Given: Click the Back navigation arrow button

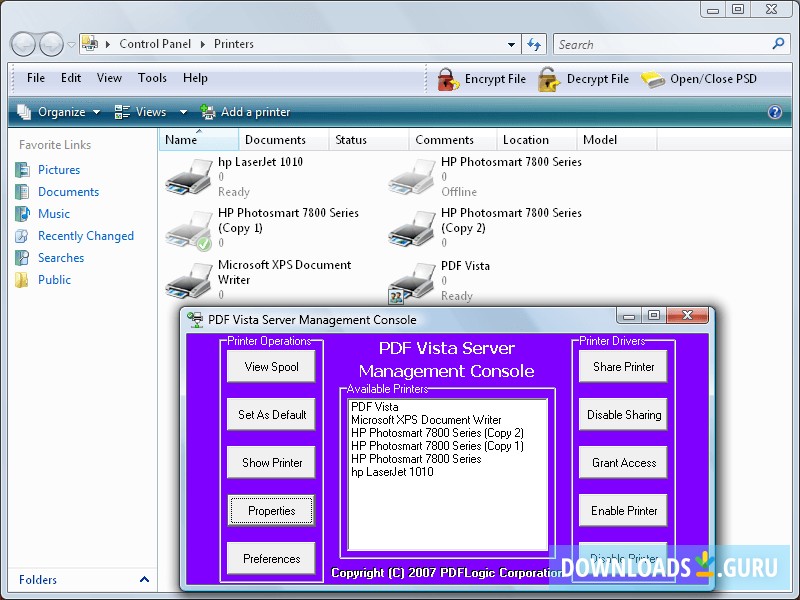Looking at the screenshot, I should (x=23, y=44).
